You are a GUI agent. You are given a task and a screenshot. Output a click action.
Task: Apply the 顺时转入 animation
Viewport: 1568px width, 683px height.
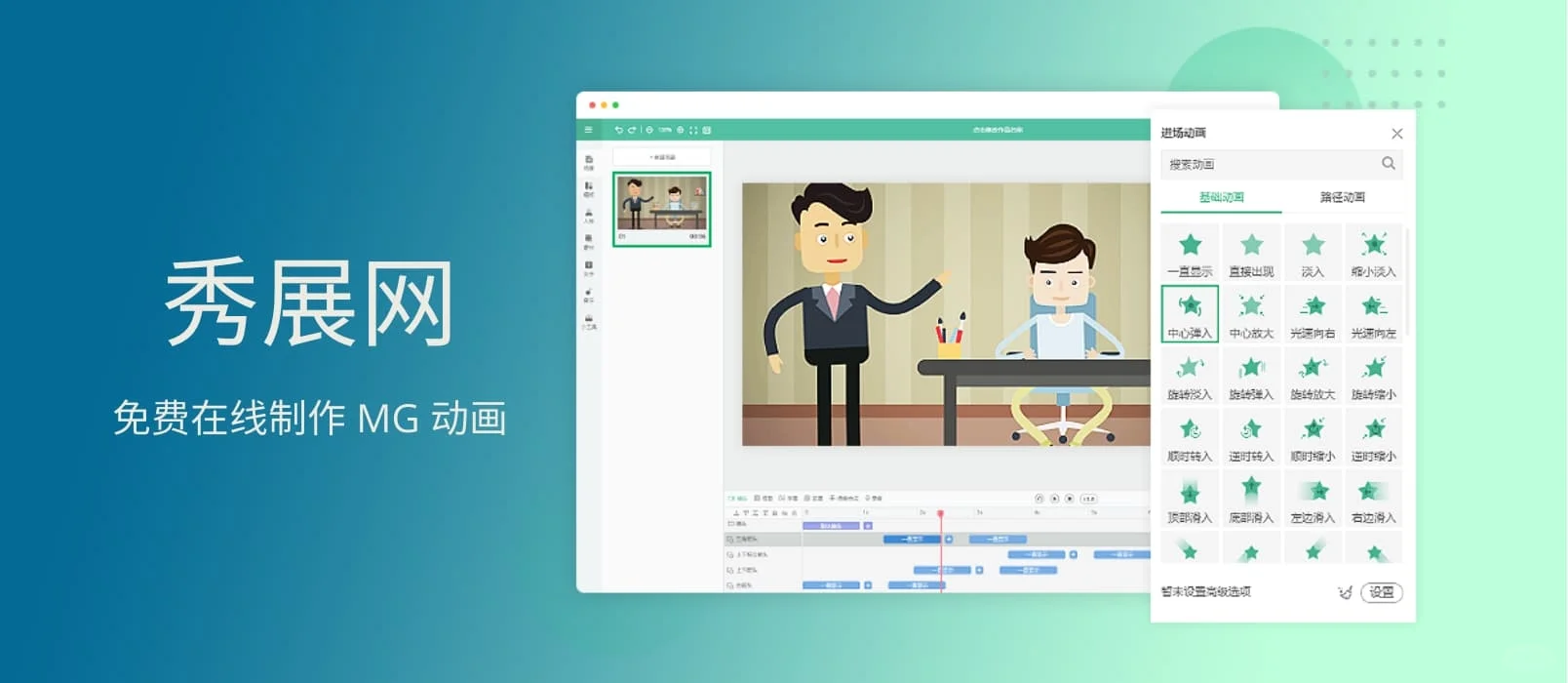coord(1190,436)
